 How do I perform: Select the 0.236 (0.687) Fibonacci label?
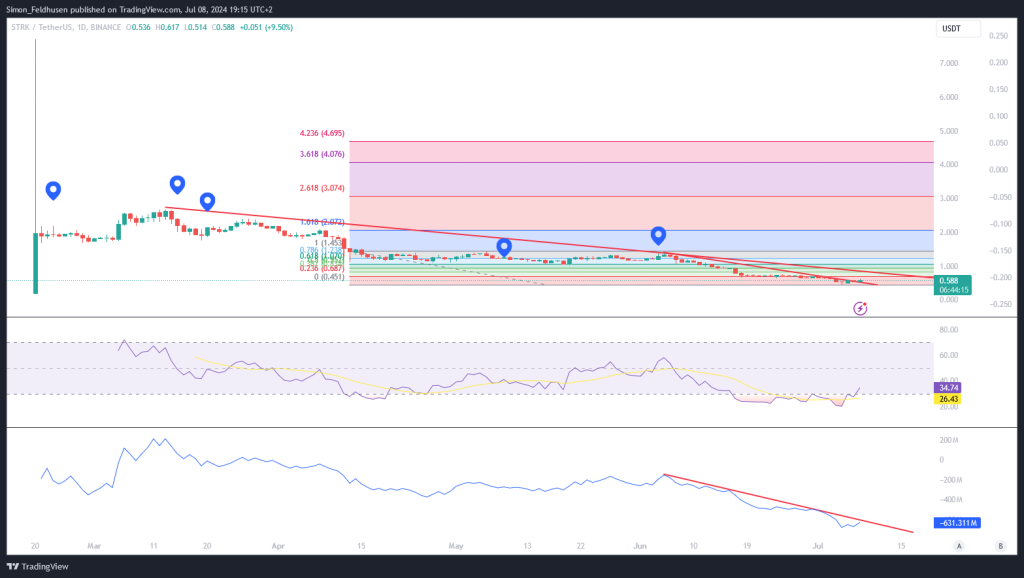[322, 268]
